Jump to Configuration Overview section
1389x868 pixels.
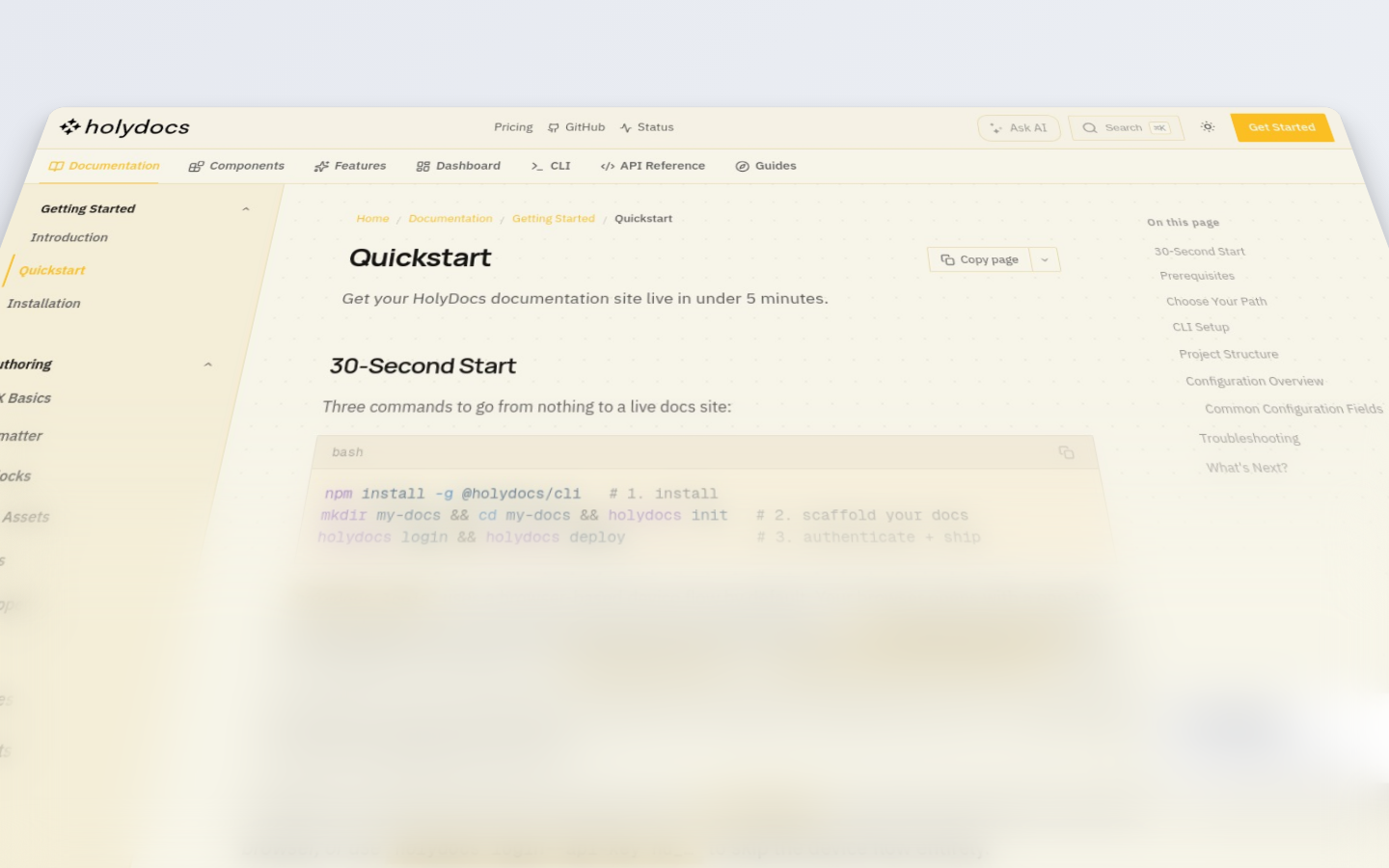(1255, 381)
